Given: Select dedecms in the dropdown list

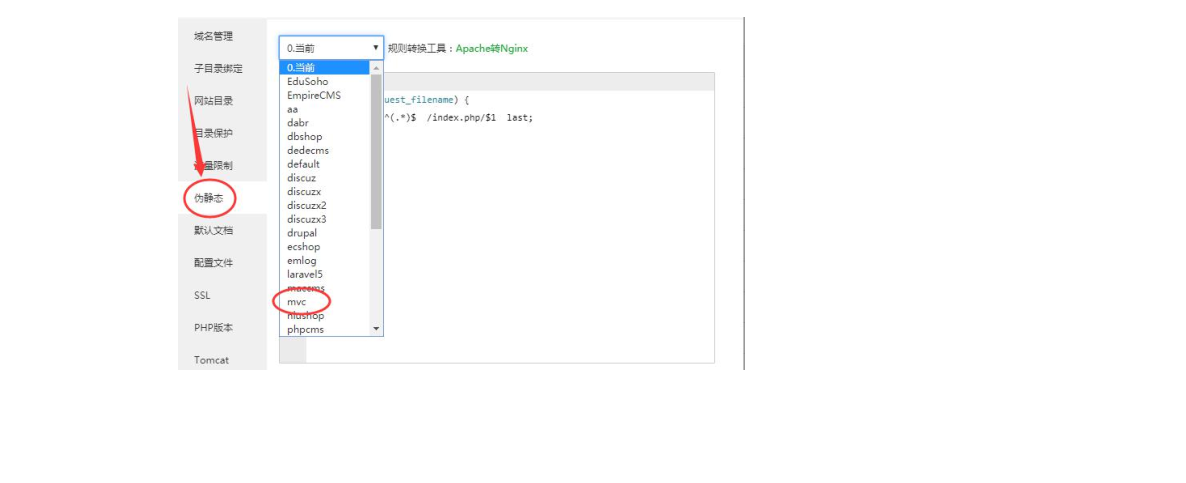Looking at the screenshot, I should point(325,150).
